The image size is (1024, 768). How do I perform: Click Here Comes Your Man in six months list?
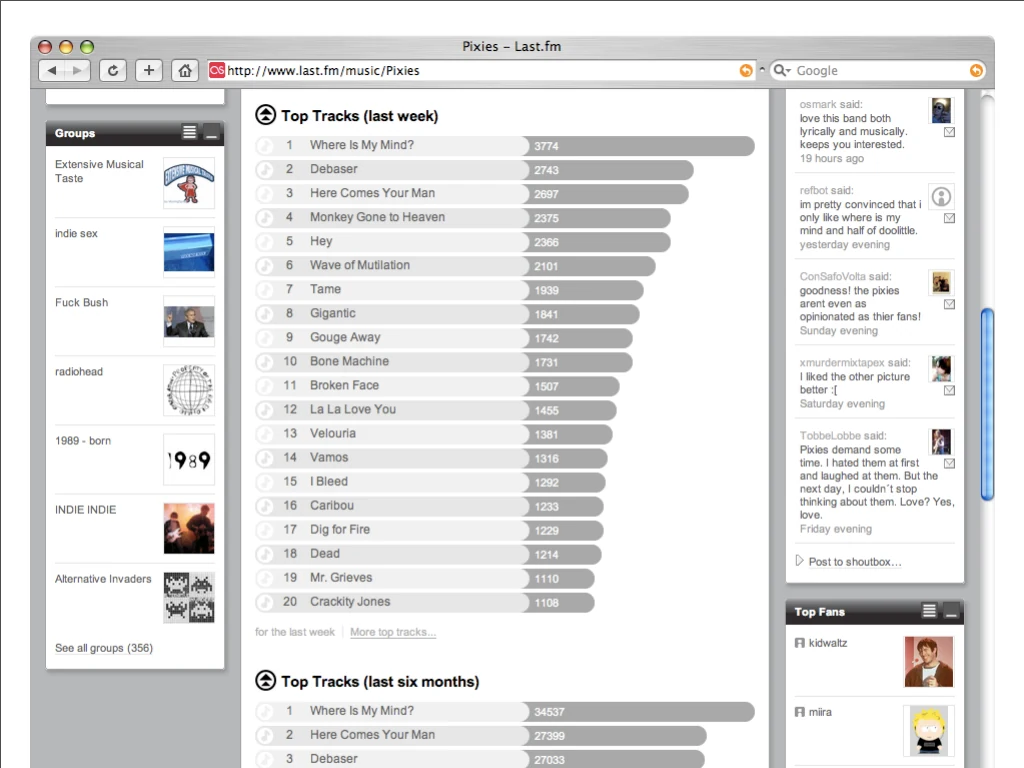pos(372,735)
